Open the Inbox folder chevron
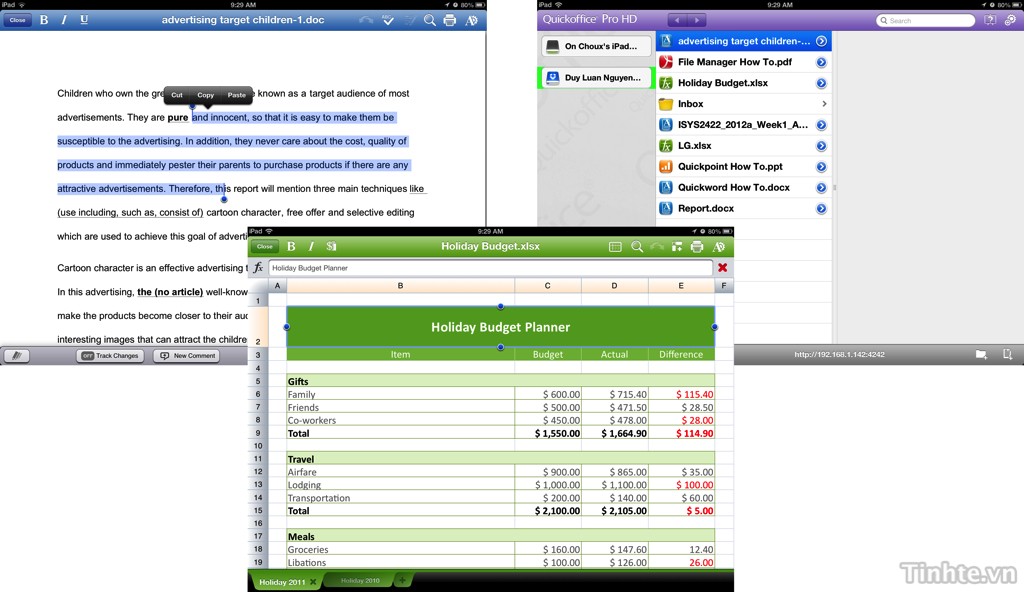 pos(823,104)
